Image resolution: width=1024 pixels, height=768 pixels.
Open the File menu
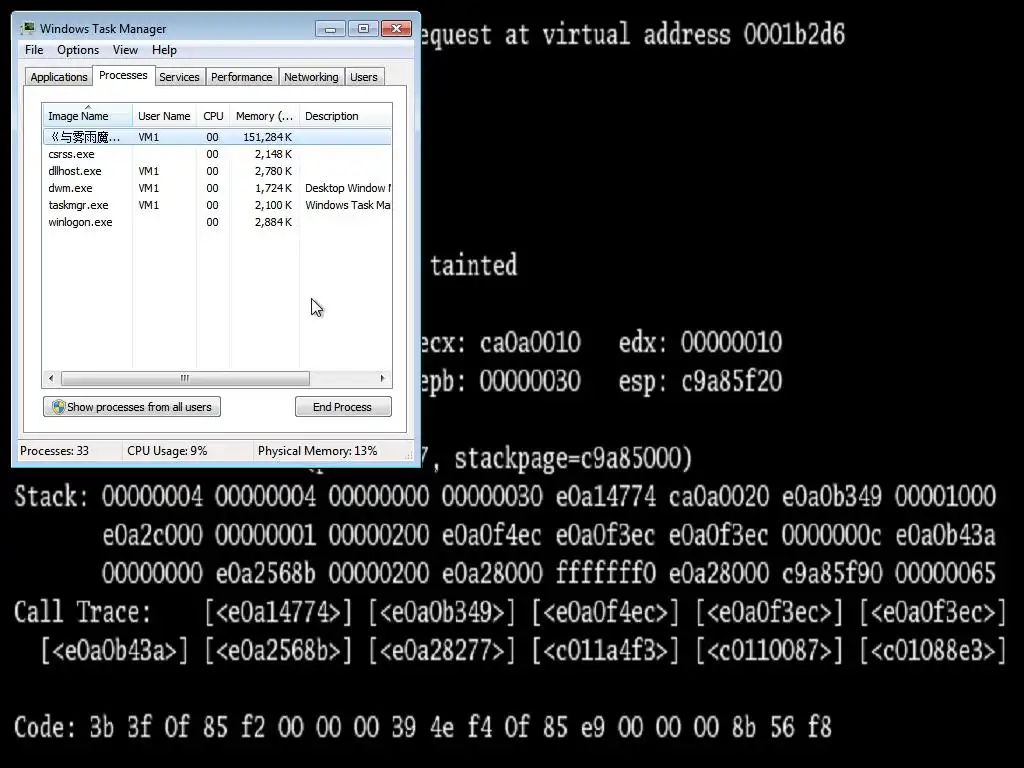tap(34, 50)
